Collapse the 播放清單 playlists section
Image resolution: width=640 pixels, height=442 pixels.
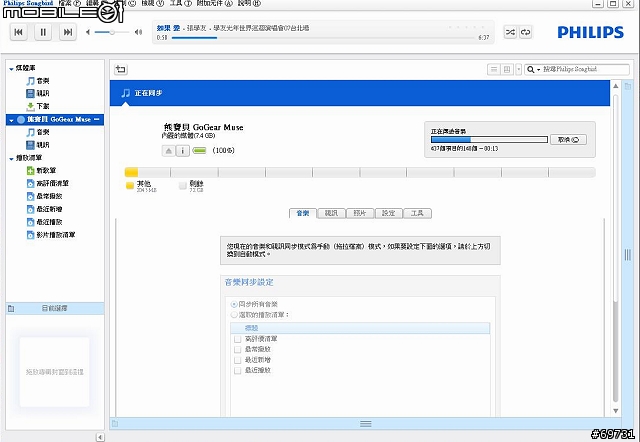(x=11, y=158)
